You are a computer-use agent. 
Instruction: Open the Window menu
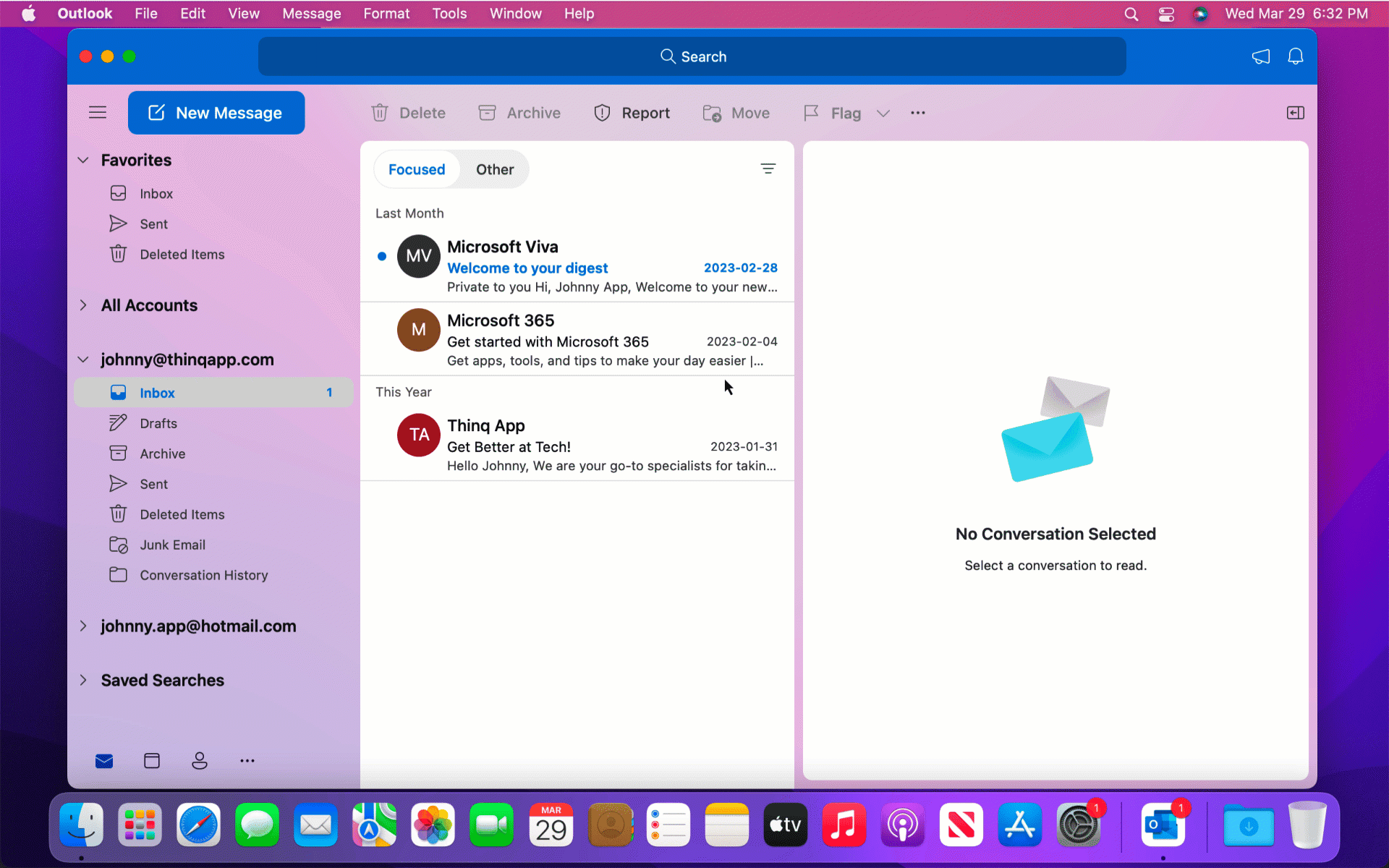tap(515, 13)
